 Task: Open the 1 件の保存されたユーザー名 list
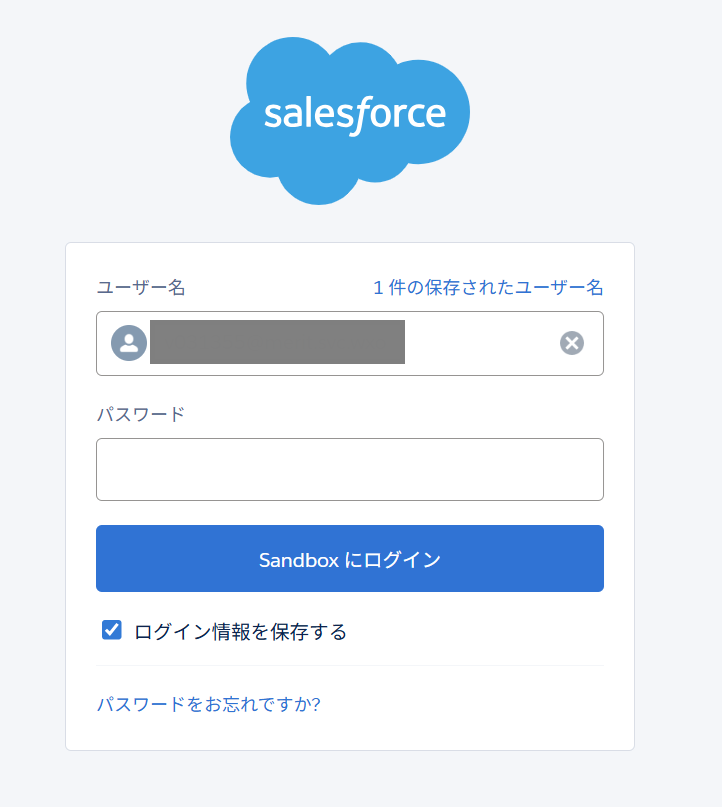488,287
